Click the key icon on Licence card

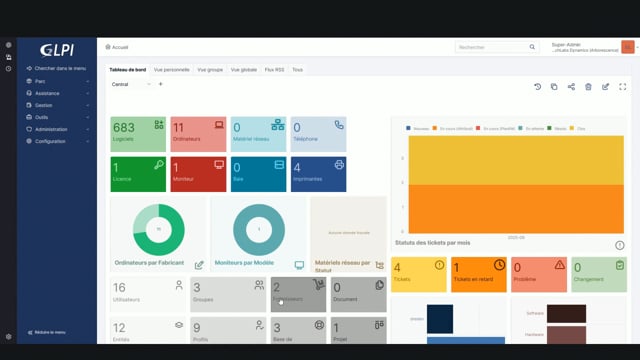[159, 164]
